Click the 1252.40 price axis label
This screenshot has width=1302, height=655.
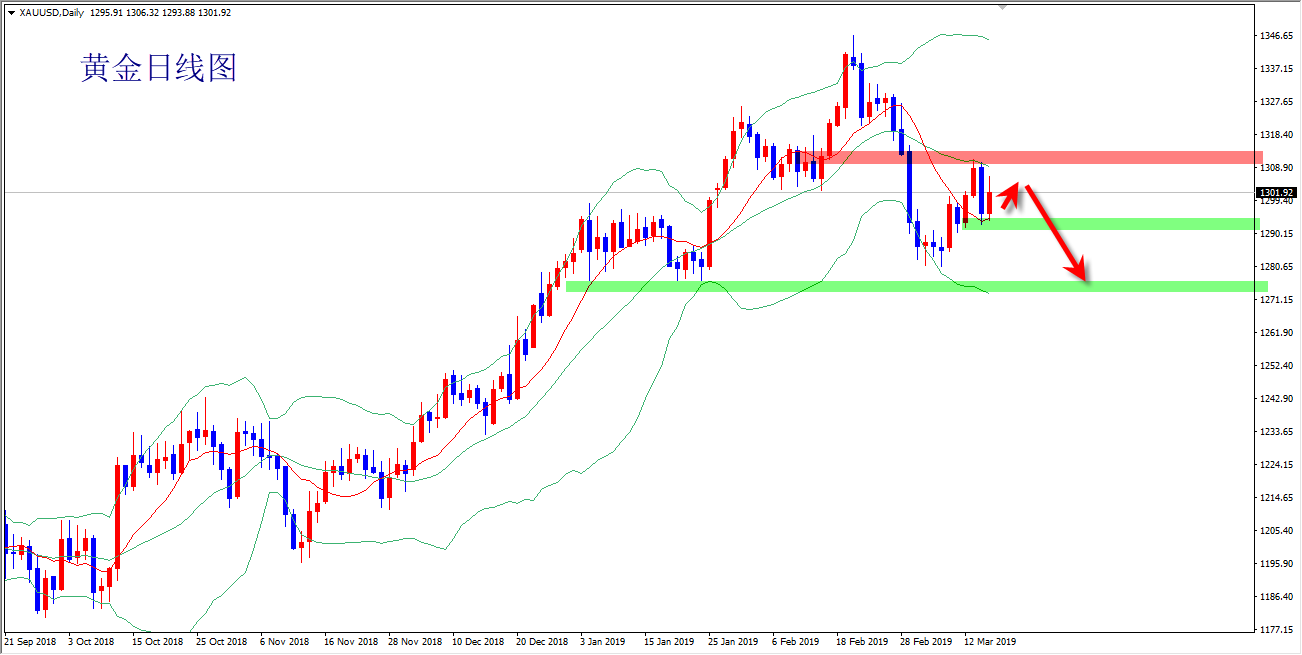1278,365
